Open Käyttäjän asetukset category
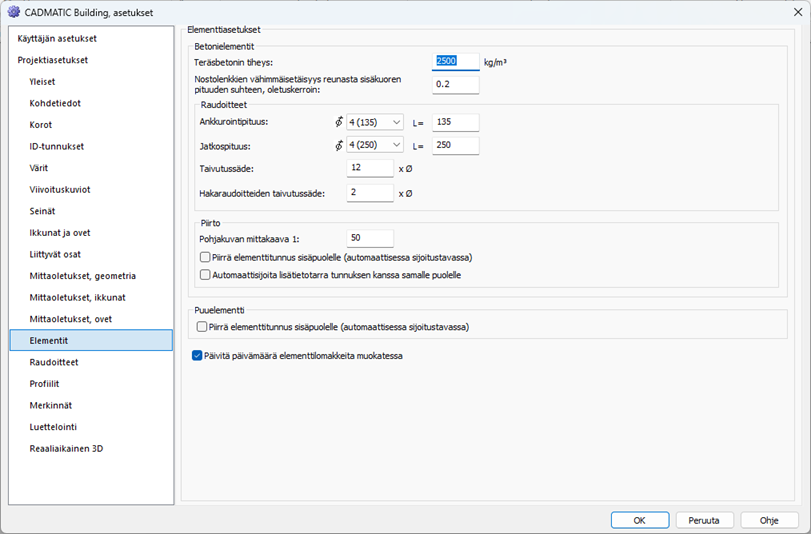The width and height of the screenshot is (811, 534). [57, 38]
